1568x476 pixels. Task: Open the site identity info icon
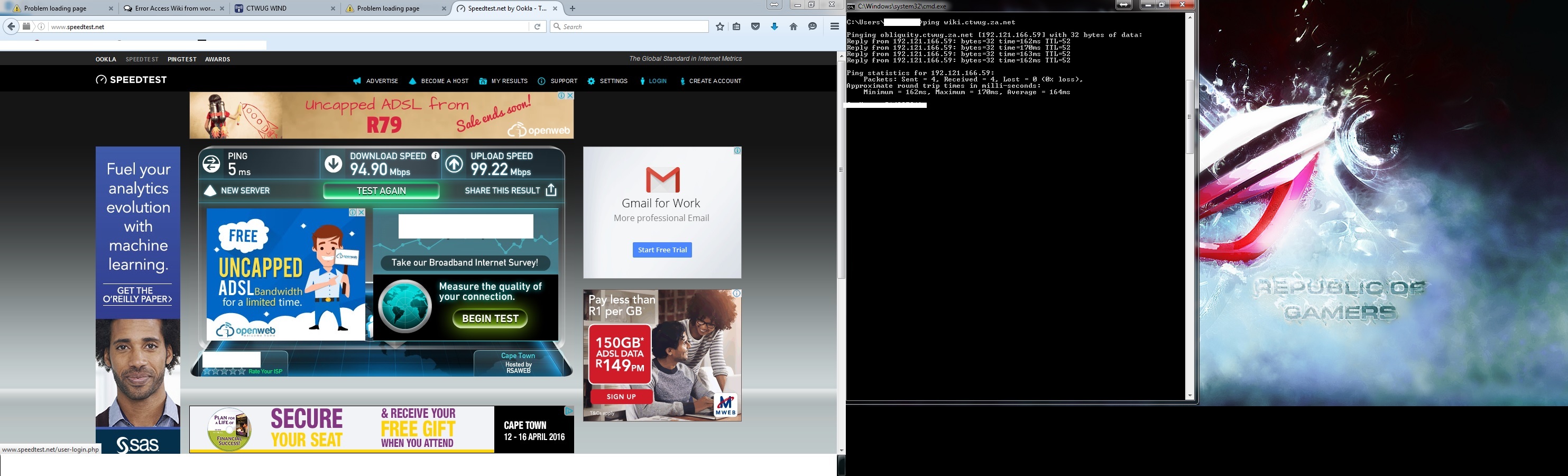41,27
